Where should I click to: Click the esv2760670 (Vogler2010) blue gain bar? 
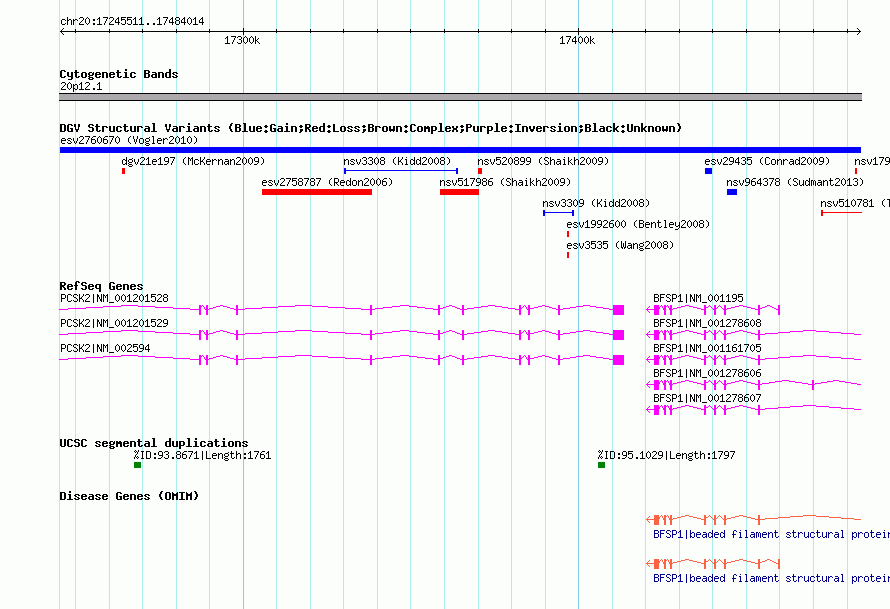point(460,150)
